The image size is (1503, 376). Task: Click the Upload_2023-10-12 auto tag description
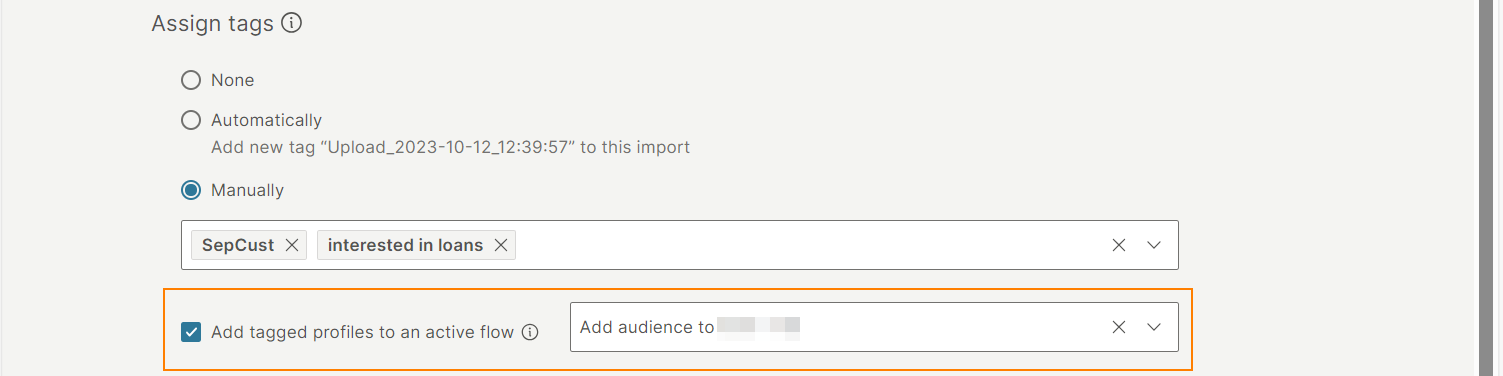[450, 147]
